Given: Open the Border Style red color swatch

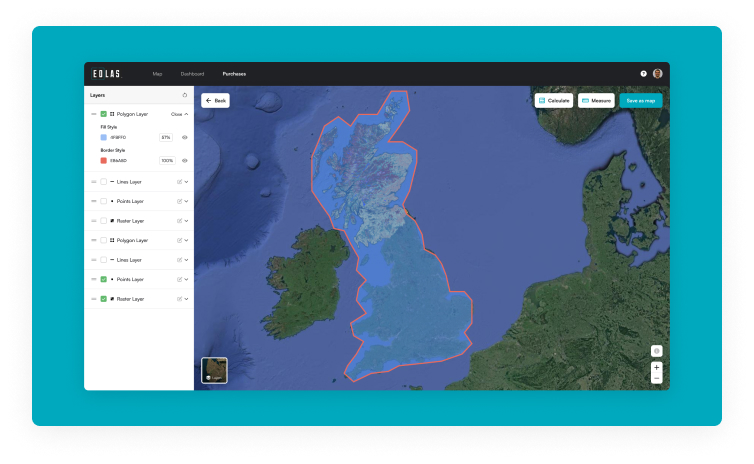Looking at the screenshot, I should tap(103, 161).
